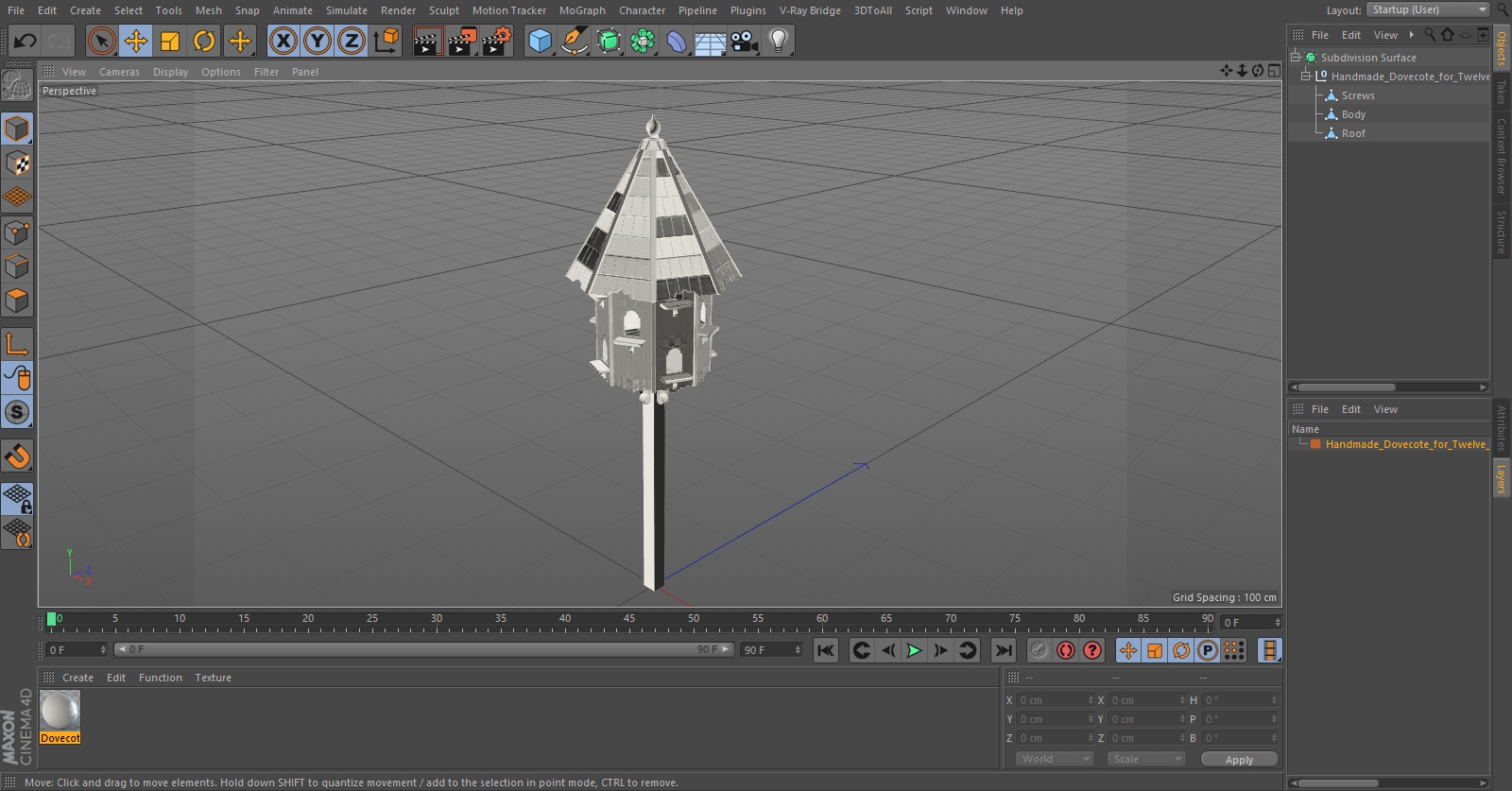The height and width of the screenshot is (791, 1512).
Task: Add a Light object
Action: pos(779,41)
